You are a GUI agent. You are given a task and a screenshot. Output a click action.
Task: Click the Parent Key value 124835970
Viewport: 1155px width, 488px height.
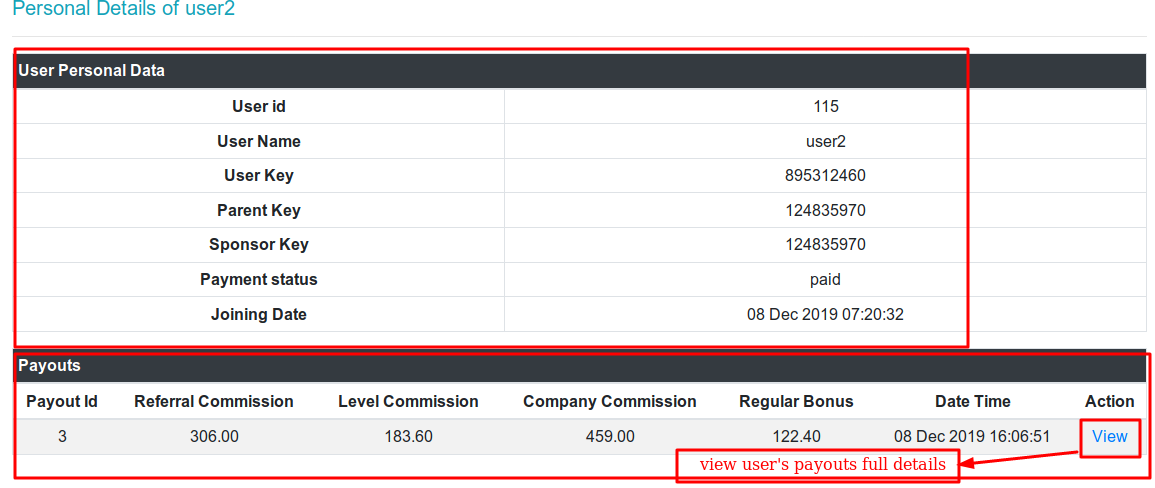pyautogui.click(x=825, y=211)
